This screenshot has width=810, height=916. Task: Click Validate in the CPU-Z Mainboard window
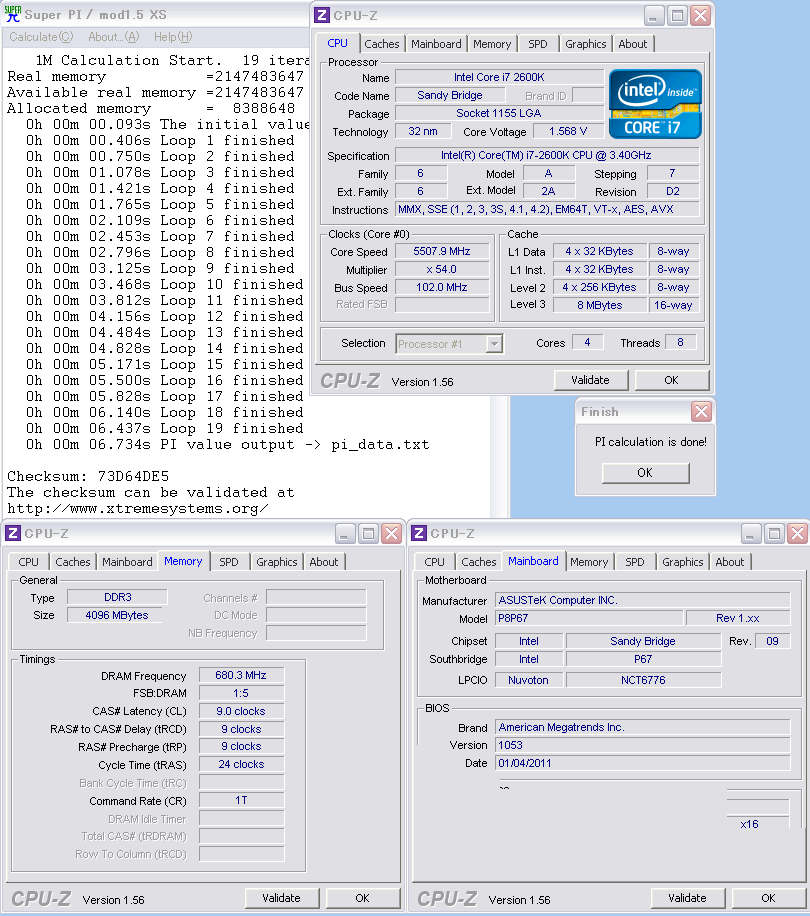tap(687, 898)
